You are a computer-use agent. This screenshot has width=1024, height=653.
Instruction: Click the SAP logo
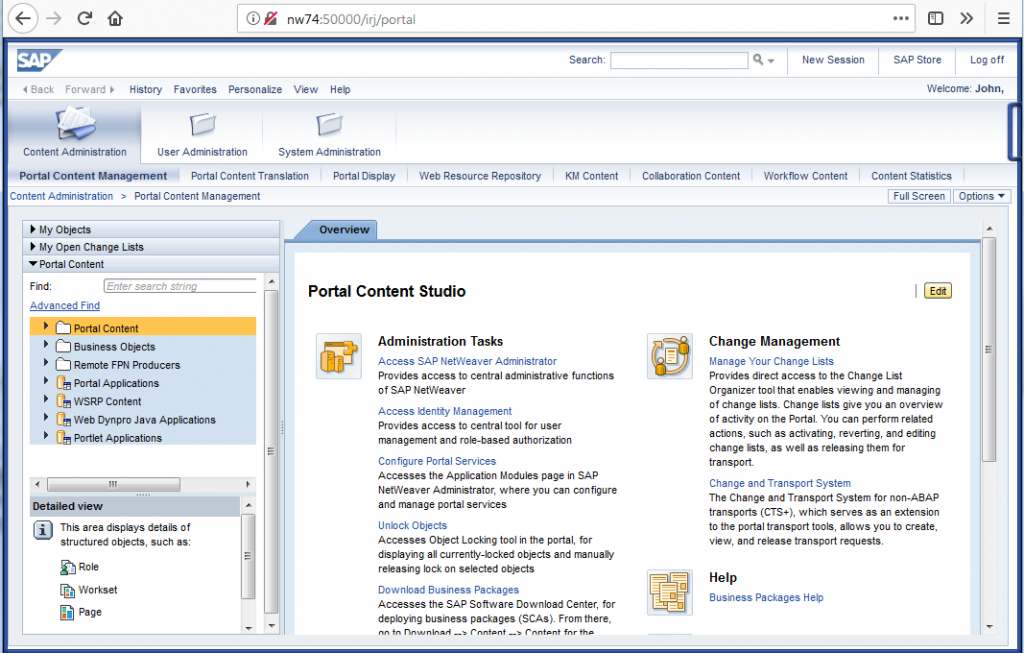[38, 61]
